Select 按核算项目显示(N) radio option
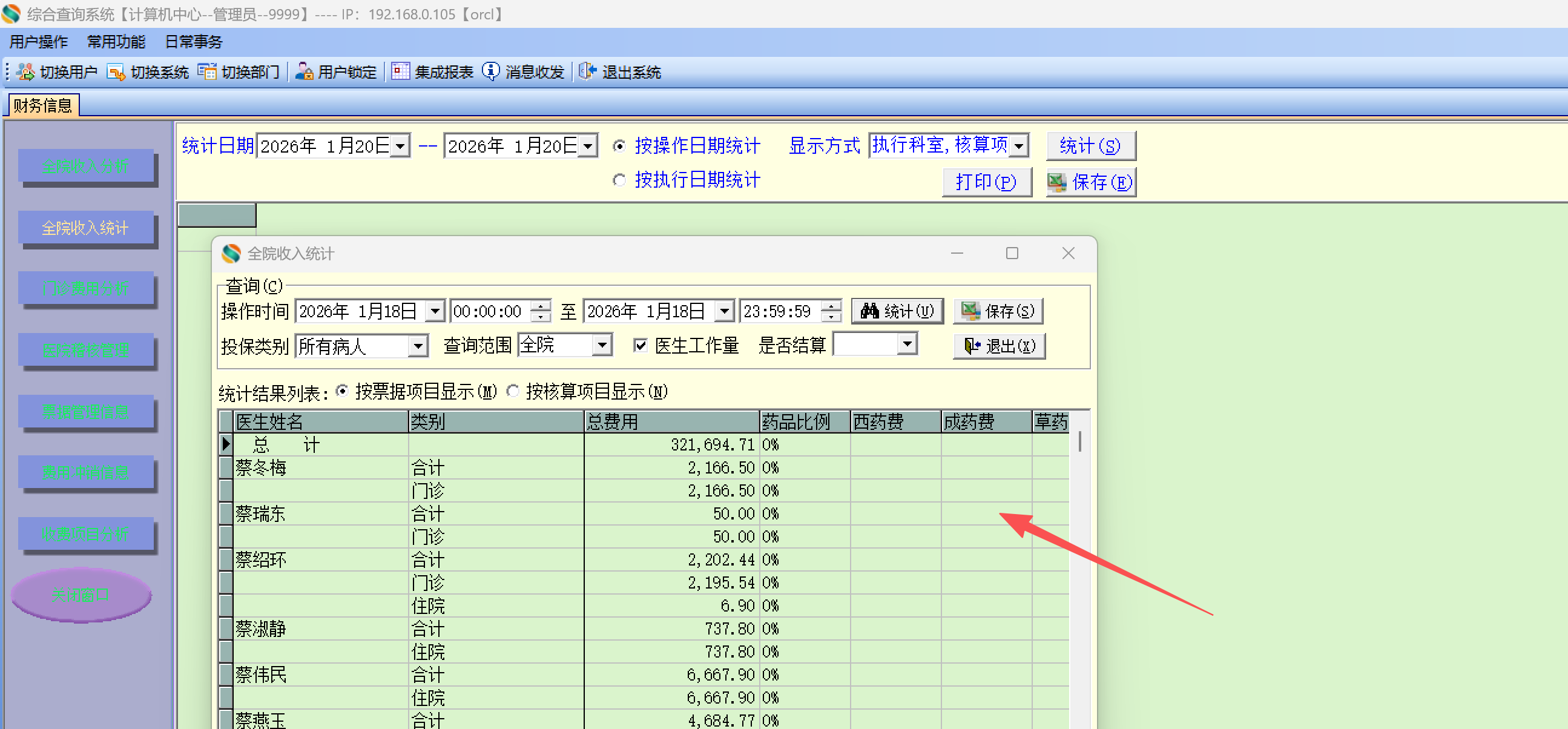This screenshot has width=1568, height=729. click(513, 391)
